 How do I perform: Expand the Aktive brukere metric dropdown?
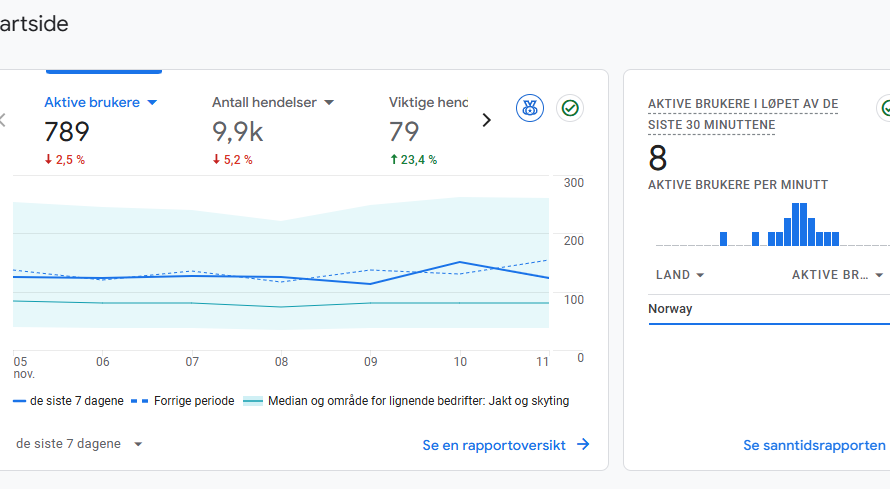pyautogui.click(x=152, y=102)
